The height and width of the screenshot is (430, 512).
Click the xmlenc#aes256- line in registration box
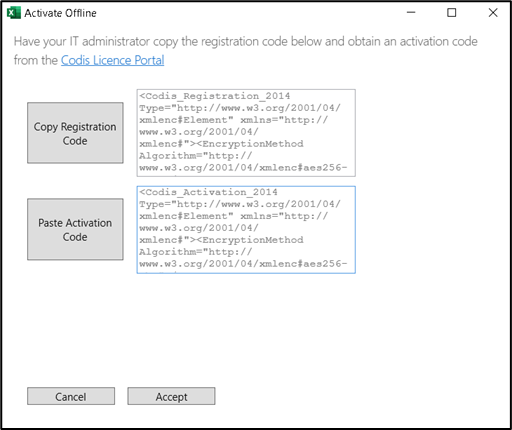pyautogui.click(x=243, y=168)
